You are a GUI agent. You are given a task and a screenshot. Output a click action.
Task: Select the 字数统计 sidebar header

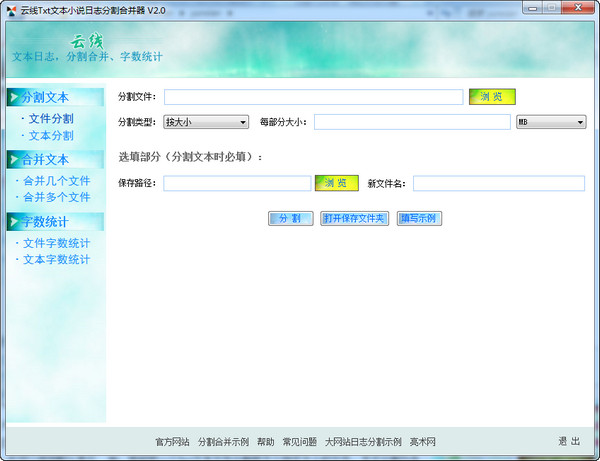(x=45, y=221)
